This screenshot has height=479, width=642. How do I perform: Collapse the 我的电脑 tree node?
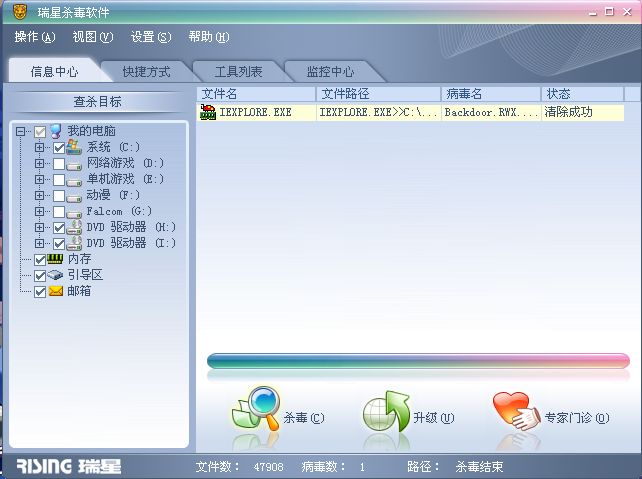20,131
